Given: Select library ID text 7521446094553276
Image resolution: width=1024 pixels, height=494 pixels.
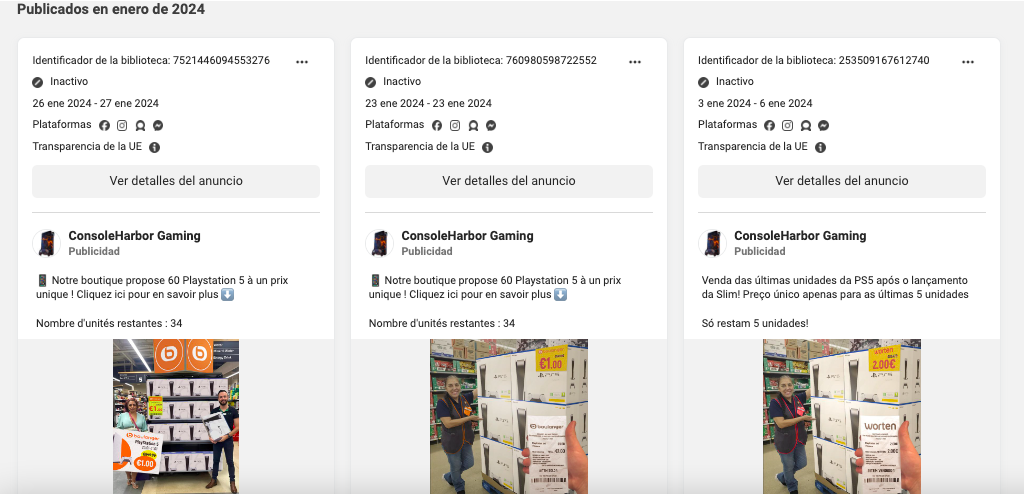Looking at the screenshot, I should pyautogui.click(x=221, y=60).
